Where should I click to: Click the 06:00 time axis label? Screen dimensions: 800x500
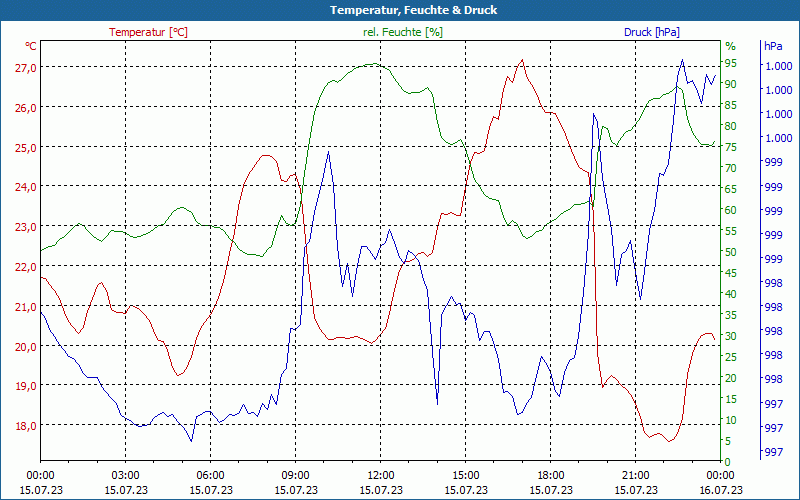(x=210, y=476)
